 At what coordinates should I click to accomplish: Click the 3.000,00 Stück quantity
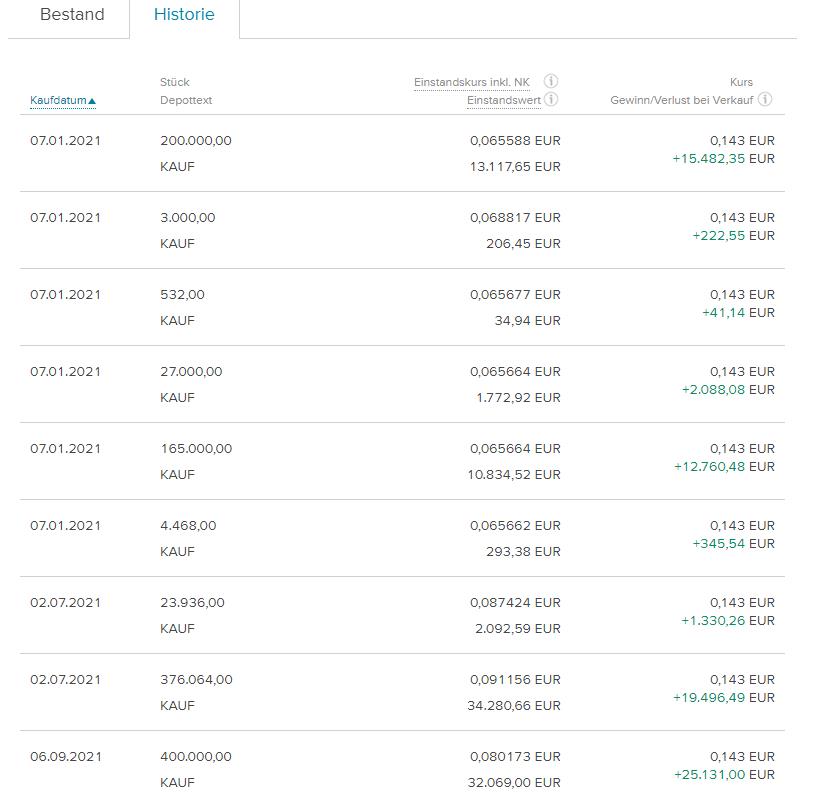(187, 218)
